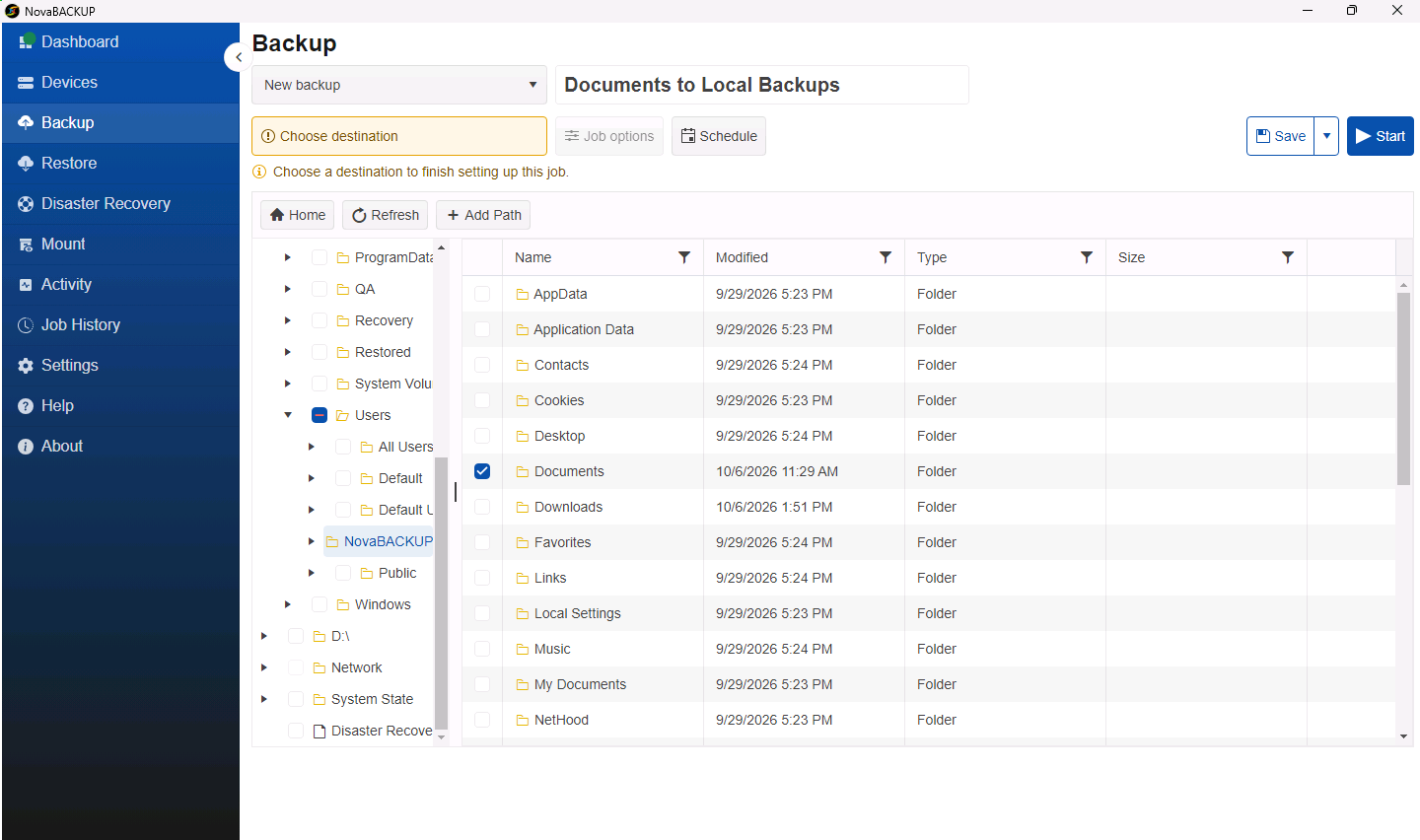Open the Schedule tab
1420x840 pixels.
(x=719, y=136)
